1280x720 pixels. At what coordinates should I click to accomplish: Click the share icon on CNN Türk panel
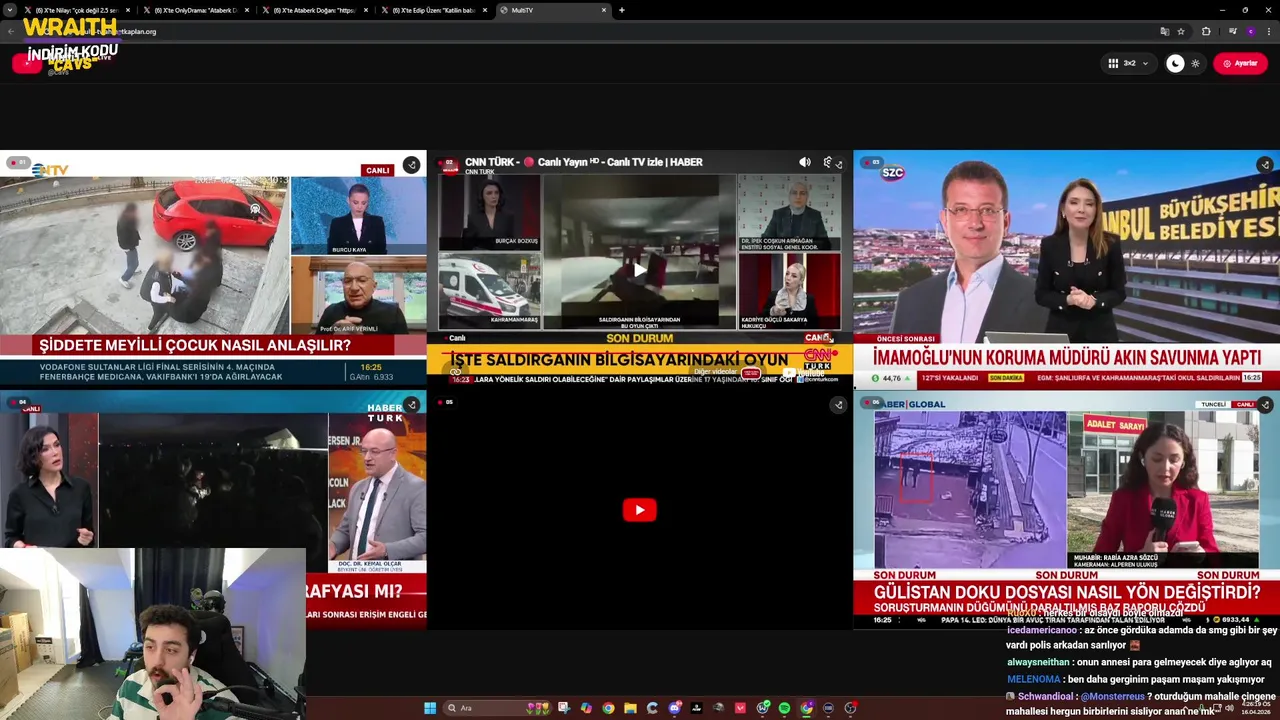click(x=838, y=165)
